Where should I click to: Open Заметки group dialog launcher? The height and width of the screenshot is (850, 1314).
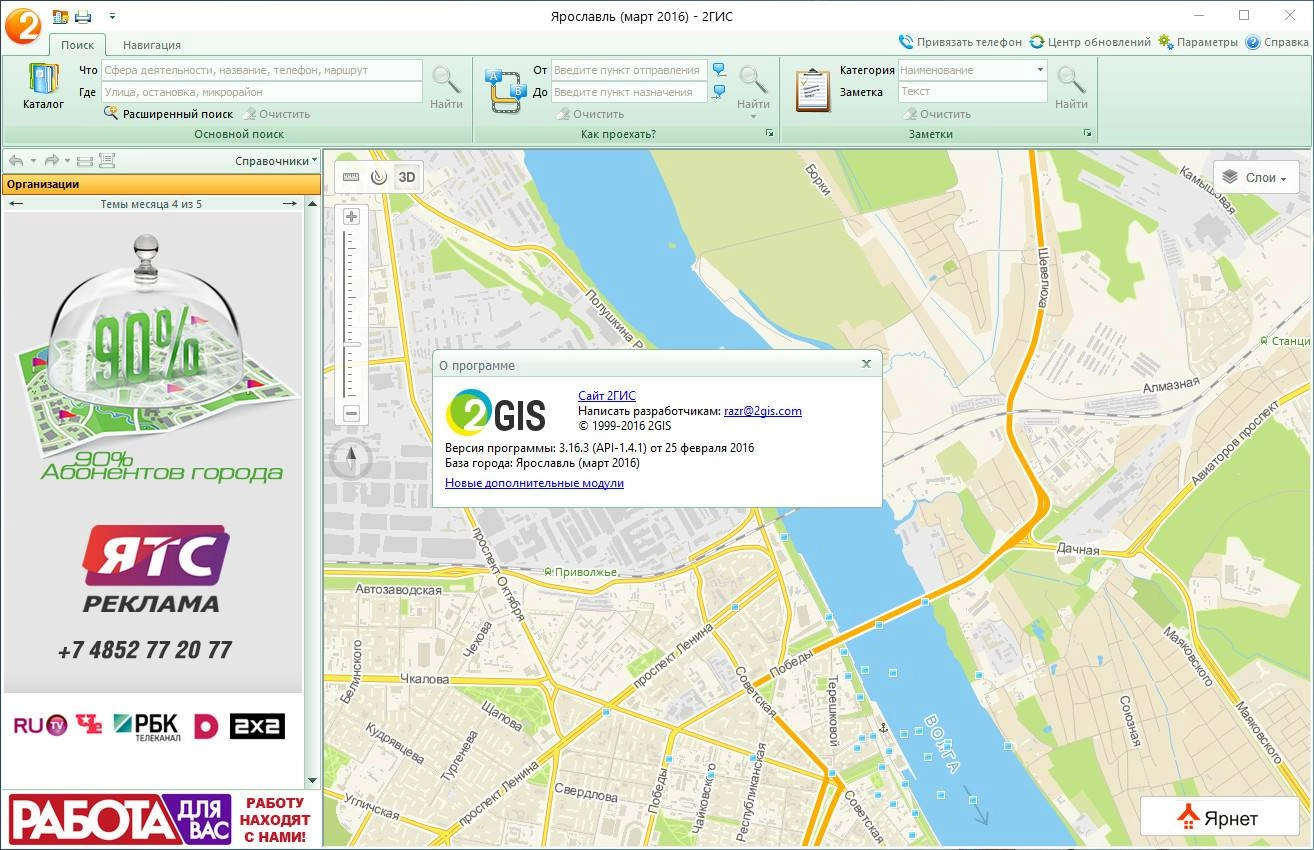(1088, 133)
